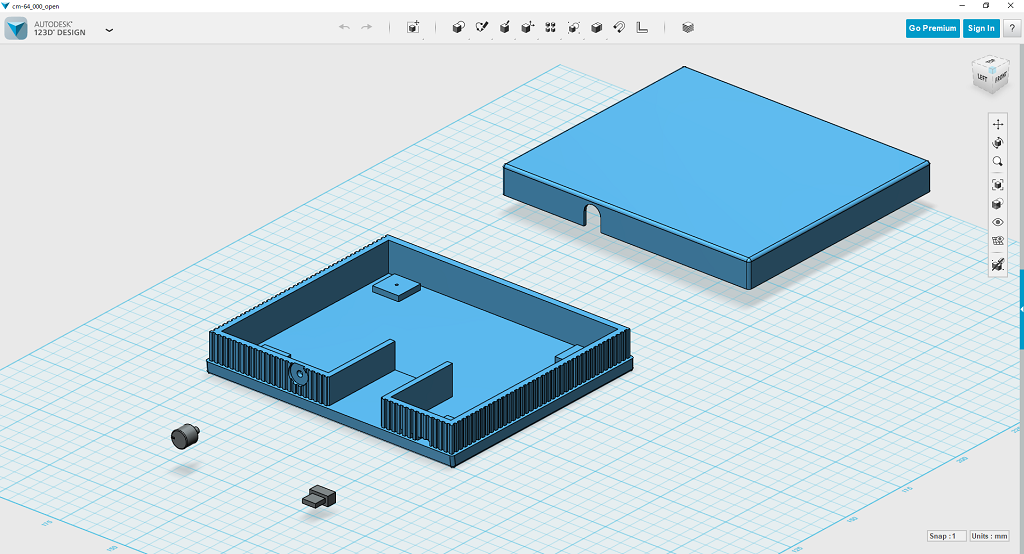Click the Fit to view icon
Image resolution: width=1024 pixels, height=554 pixels.
coord(997,185)
